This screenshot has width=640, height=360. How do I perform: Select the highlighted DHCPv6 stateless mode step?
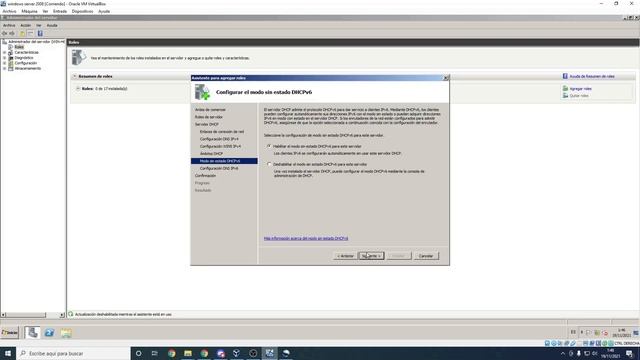224,161
